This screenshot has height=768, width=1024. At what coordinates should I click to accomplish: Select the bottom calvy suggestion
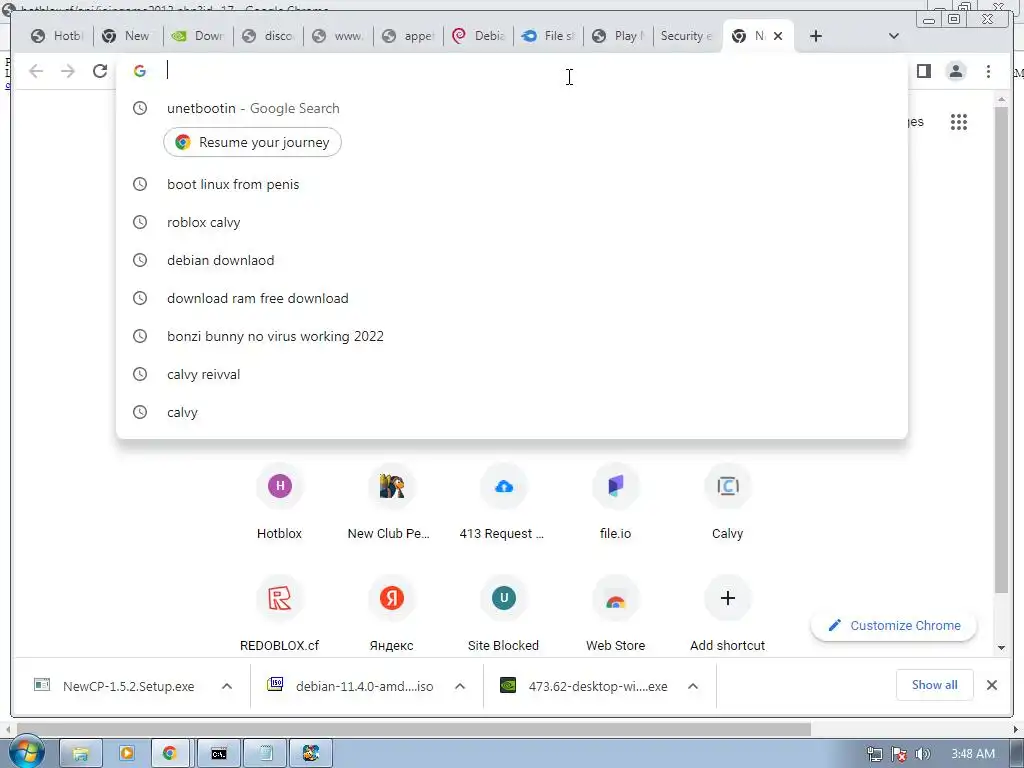pos(511,412)
